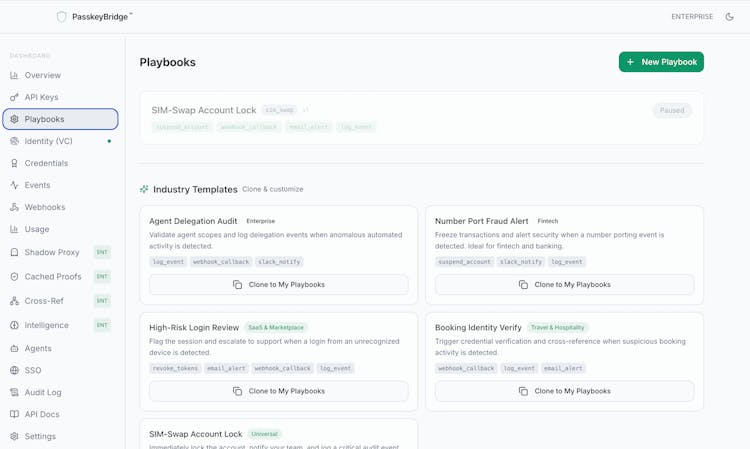Click the PasskeyBridge shield logo

pos(62,17)
